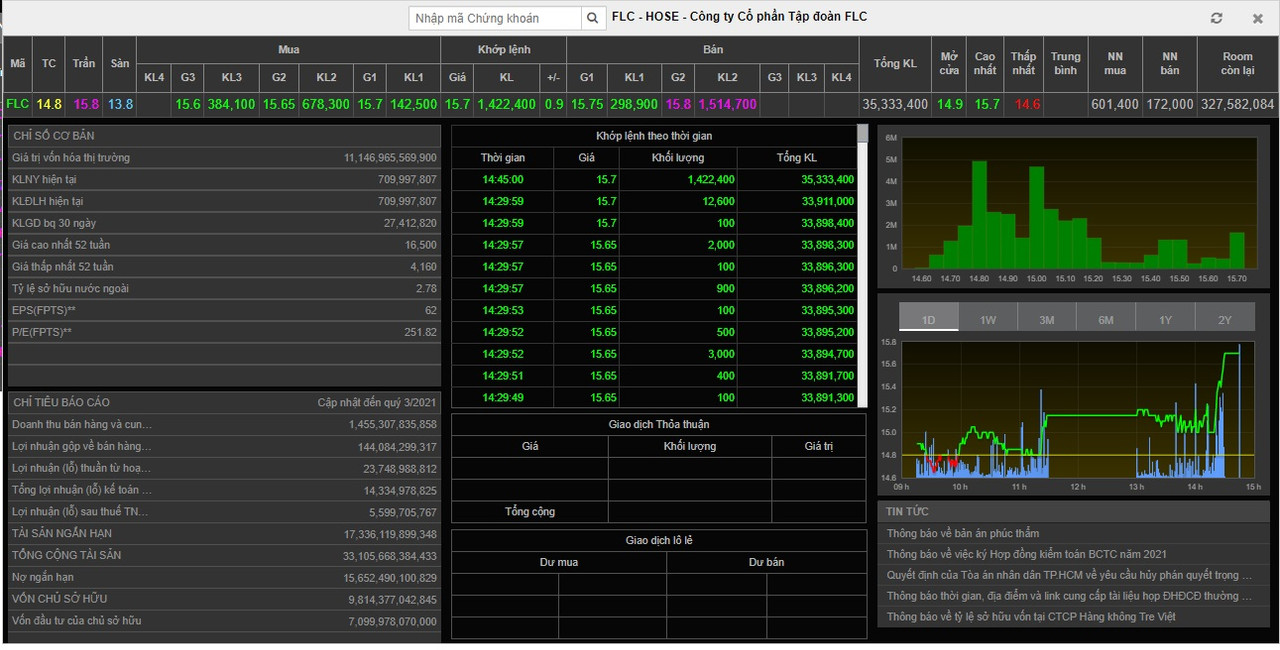Click matched volume 3,000

[719, 354]
